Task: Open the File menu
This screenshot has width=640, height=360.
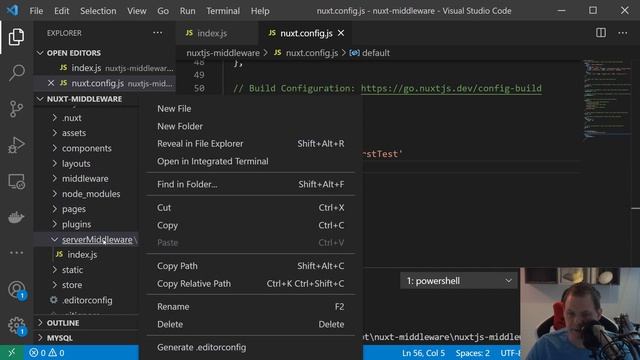Action: (x=36, y=11)
